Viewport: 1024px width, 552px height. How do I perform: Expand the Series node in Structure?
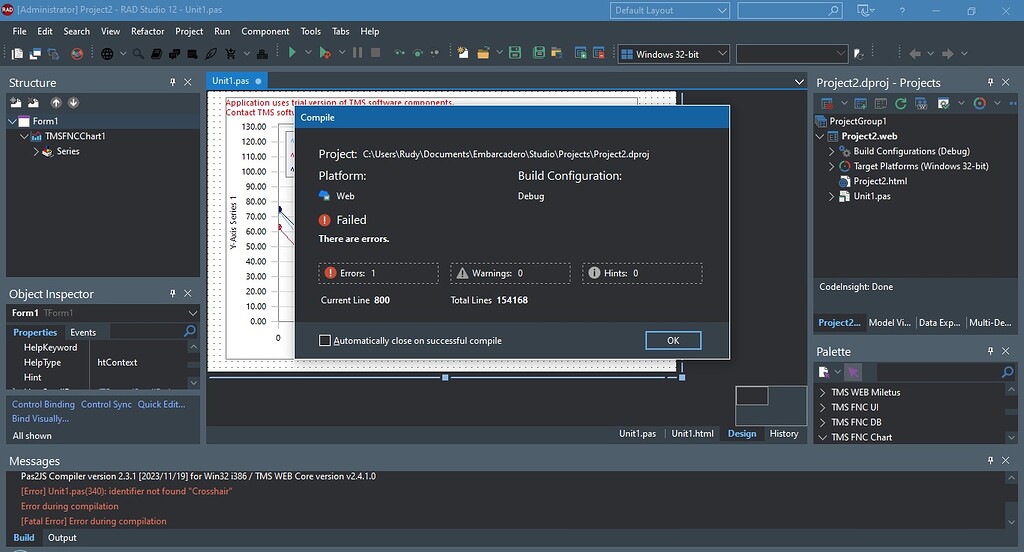coord(36,152)
